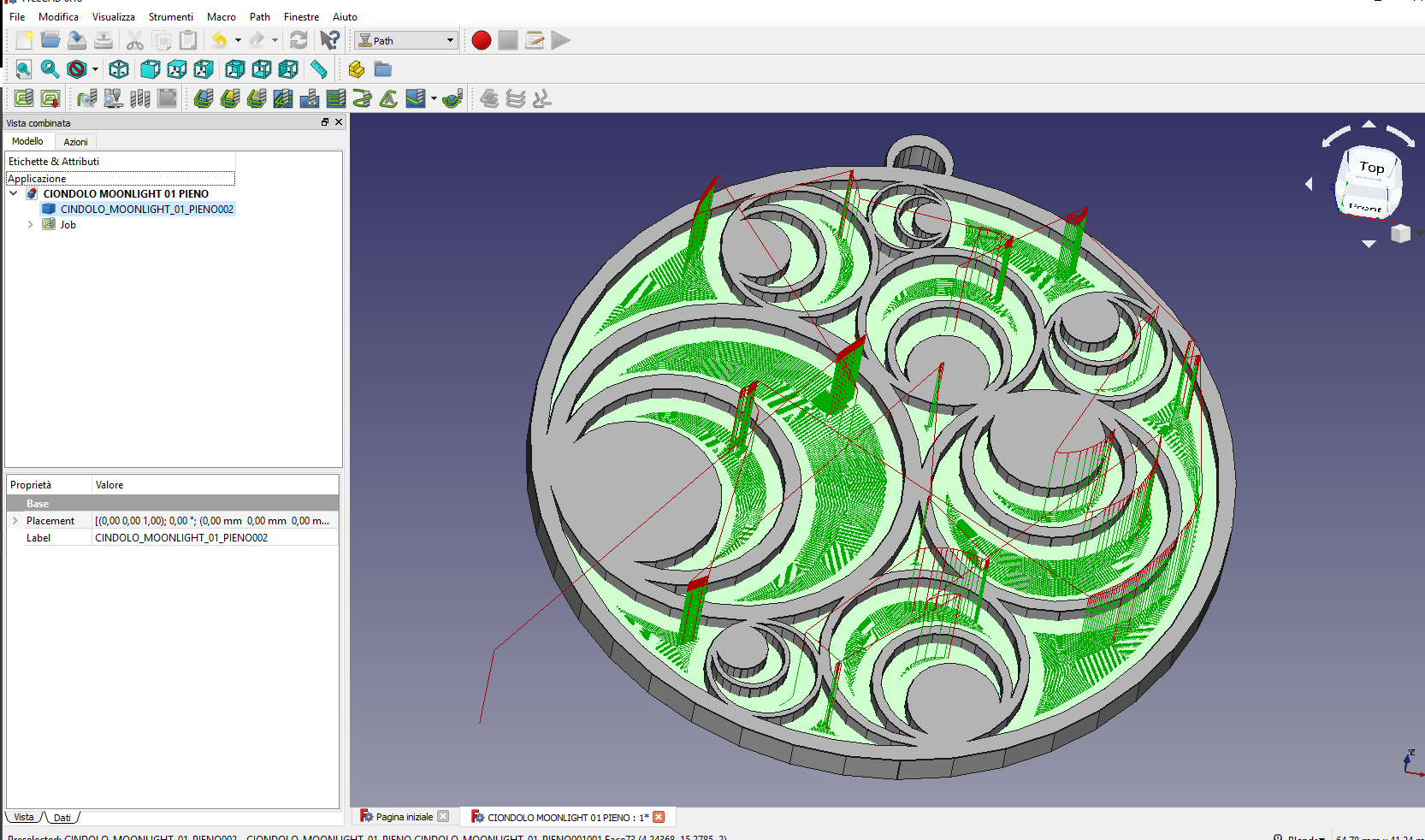Open the File menu
Image resolution: width=1425 pixels, height=840 pixels.
pyautogui.click(x=17, y=16)
